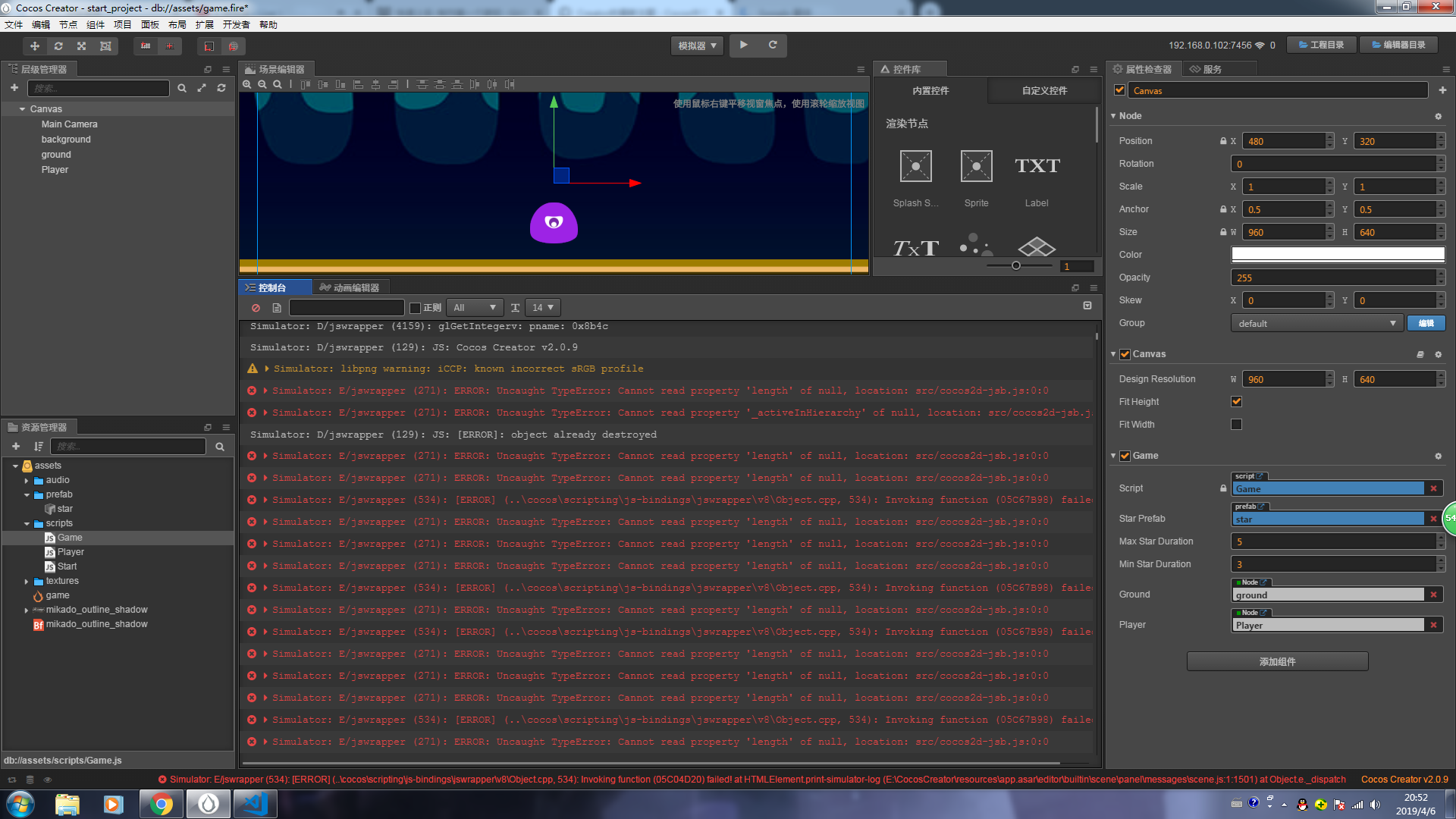Click the refresh preview icon
The height and width of the screenshot is (819, 1456).
[x=773, y=45]
